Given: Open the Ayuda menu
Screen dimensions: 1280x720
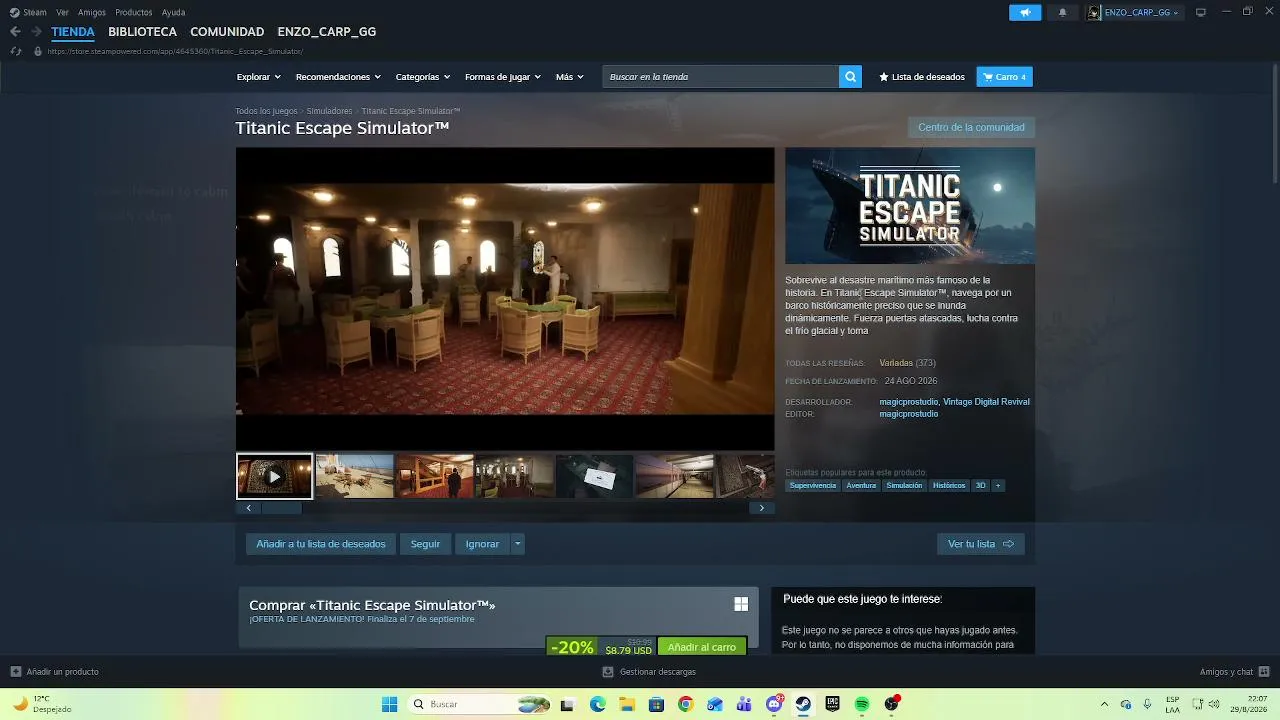Looking at the screenshot, I should pyautogui.click(x=173, y=13).
